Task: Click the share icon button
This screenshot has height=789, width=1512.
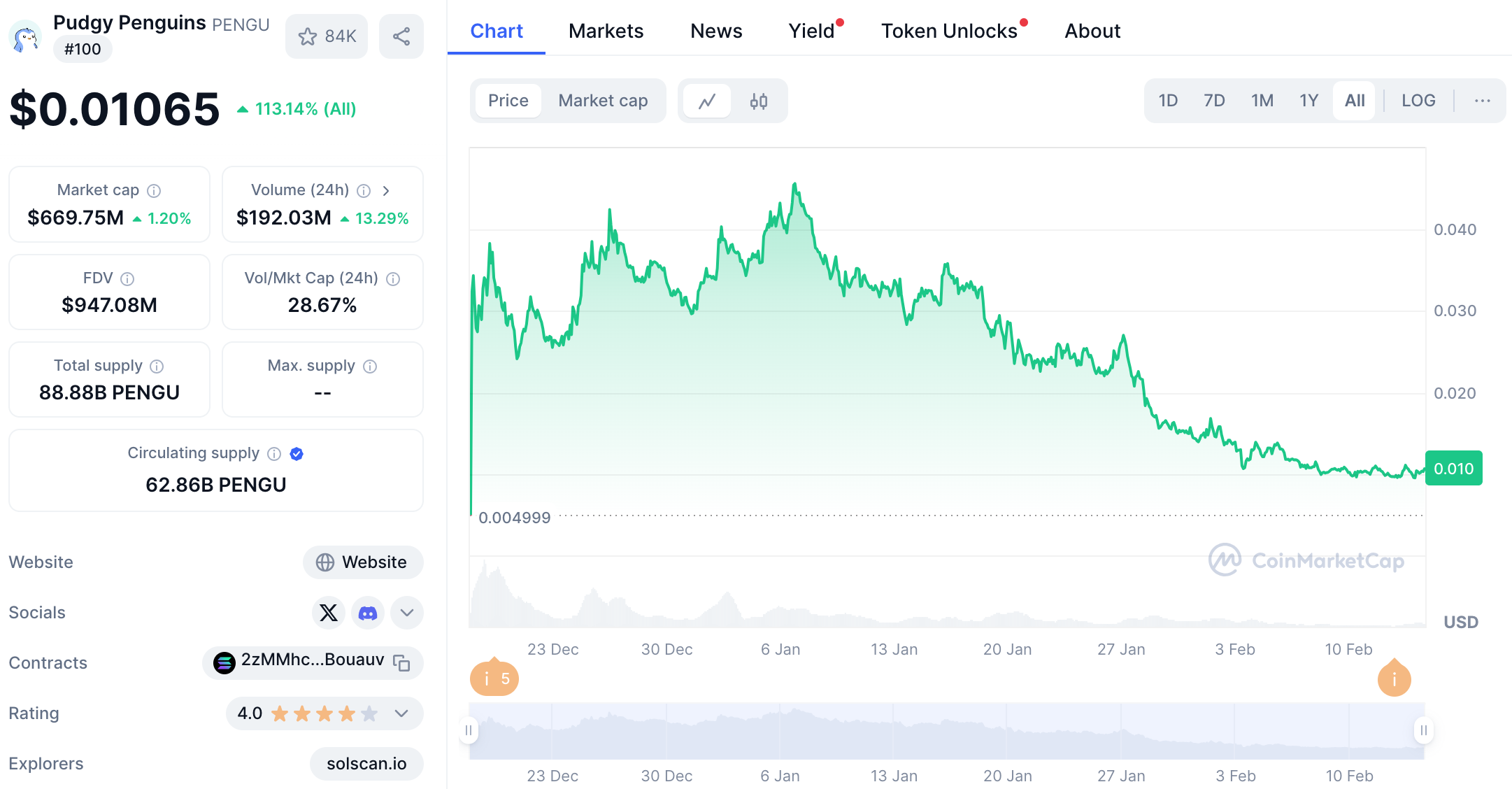Action: coord(401,36)
